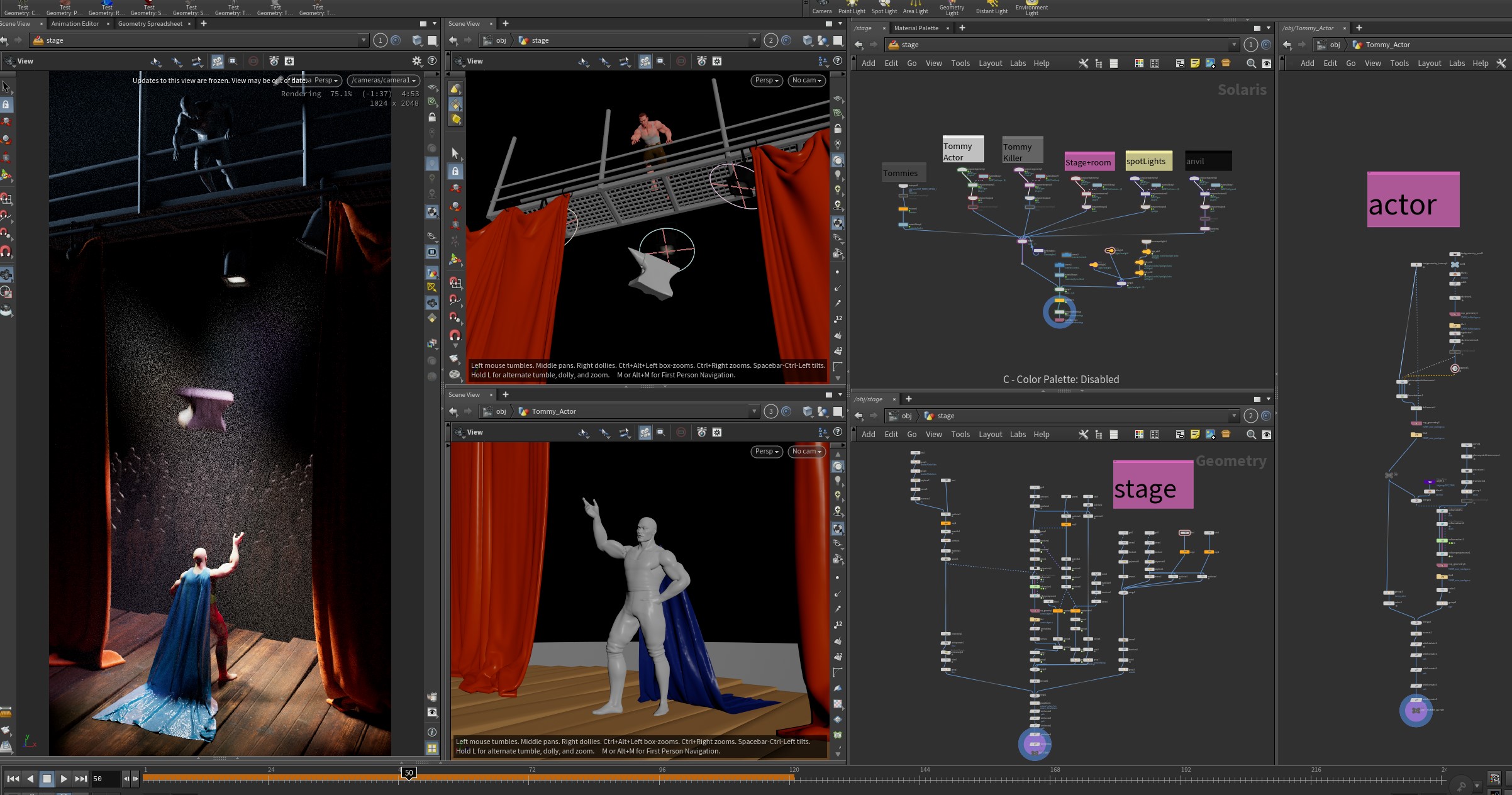Add a sticky note in the /stage network editor
The image size is (1512, 795).
click(x=1195, y=64)
